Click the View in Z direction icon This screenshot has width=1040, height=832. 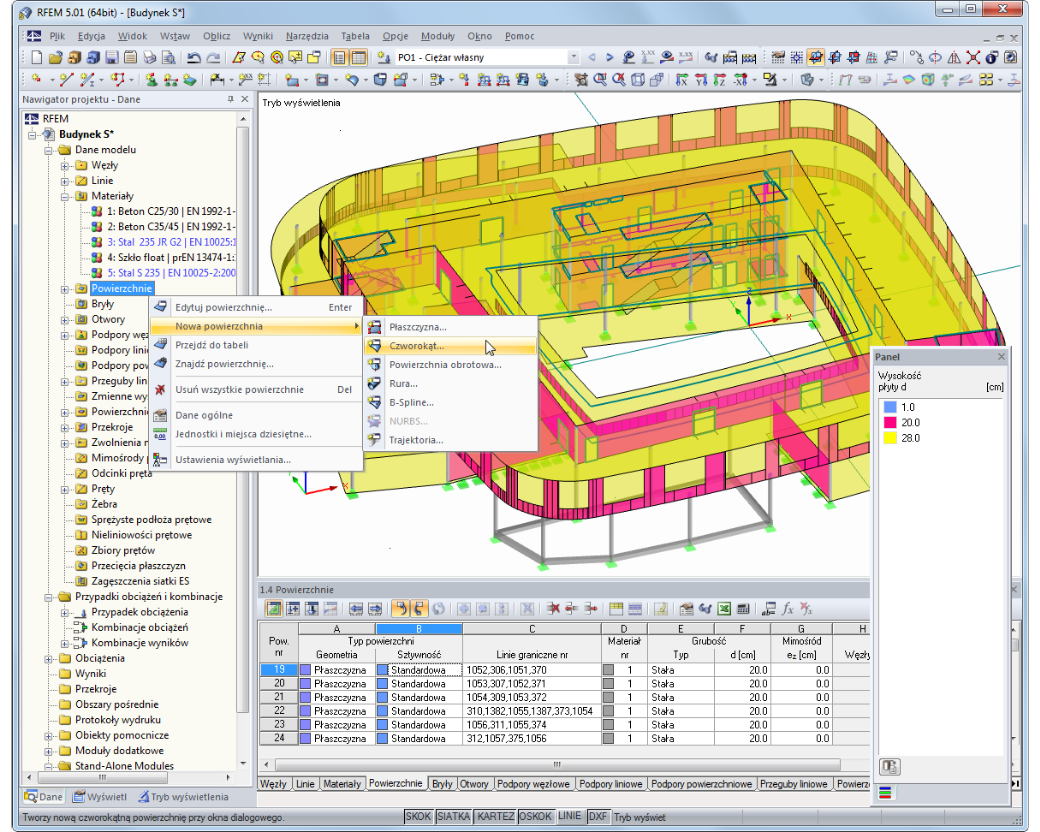[720, 80]
